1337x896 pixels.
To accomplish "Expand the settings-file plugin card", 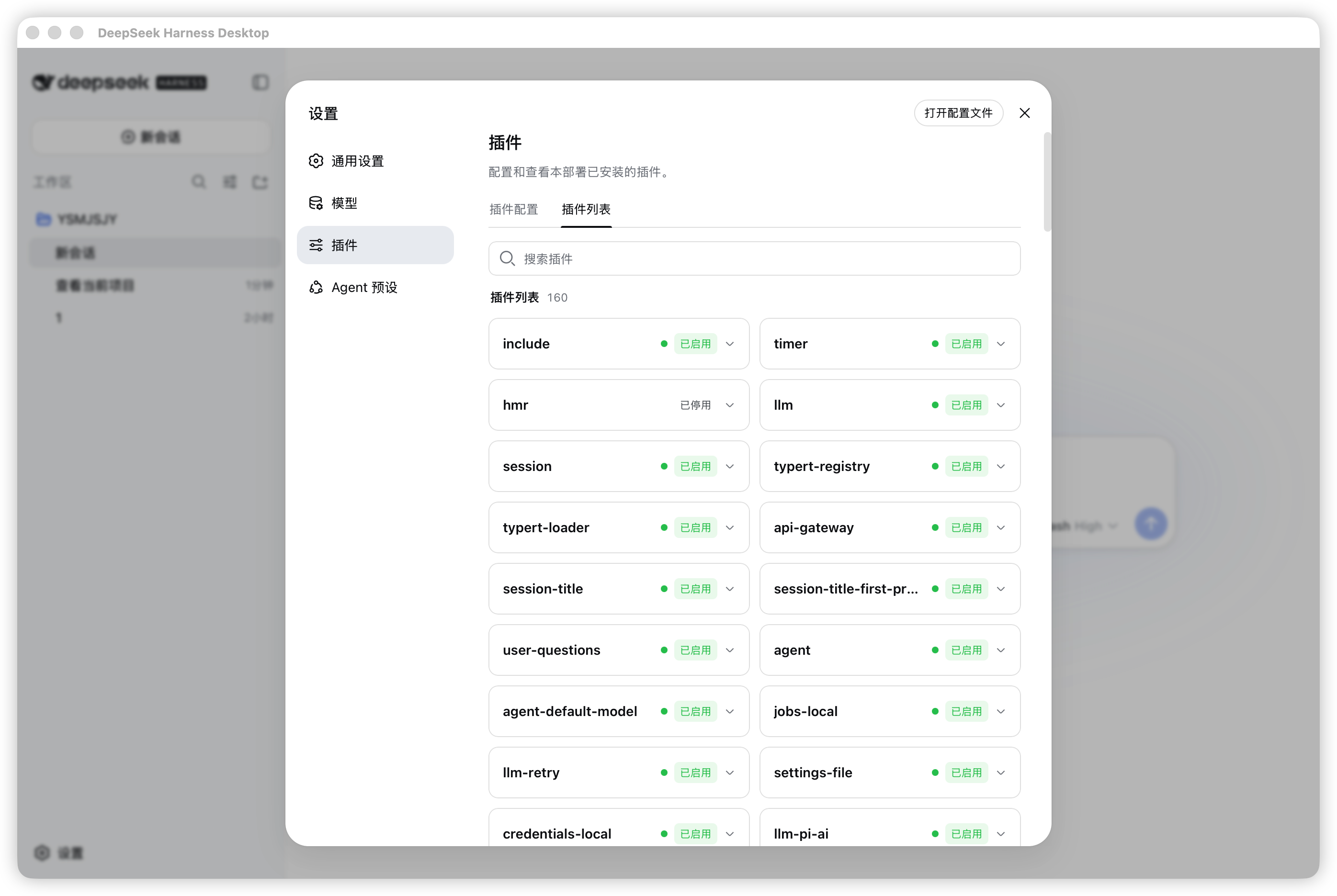I will click(1001, 773).
